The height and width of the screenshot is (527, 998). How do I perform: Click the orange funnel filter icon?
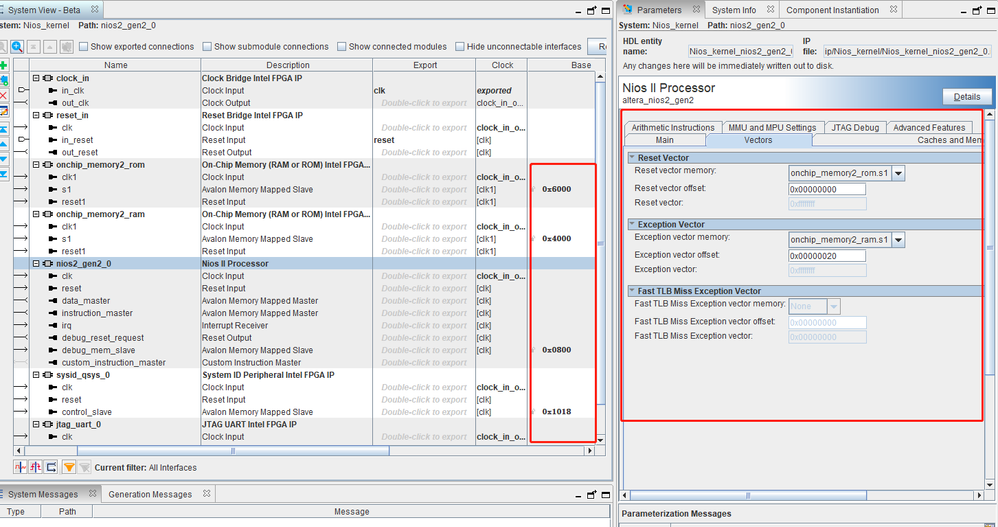(69, 467)
